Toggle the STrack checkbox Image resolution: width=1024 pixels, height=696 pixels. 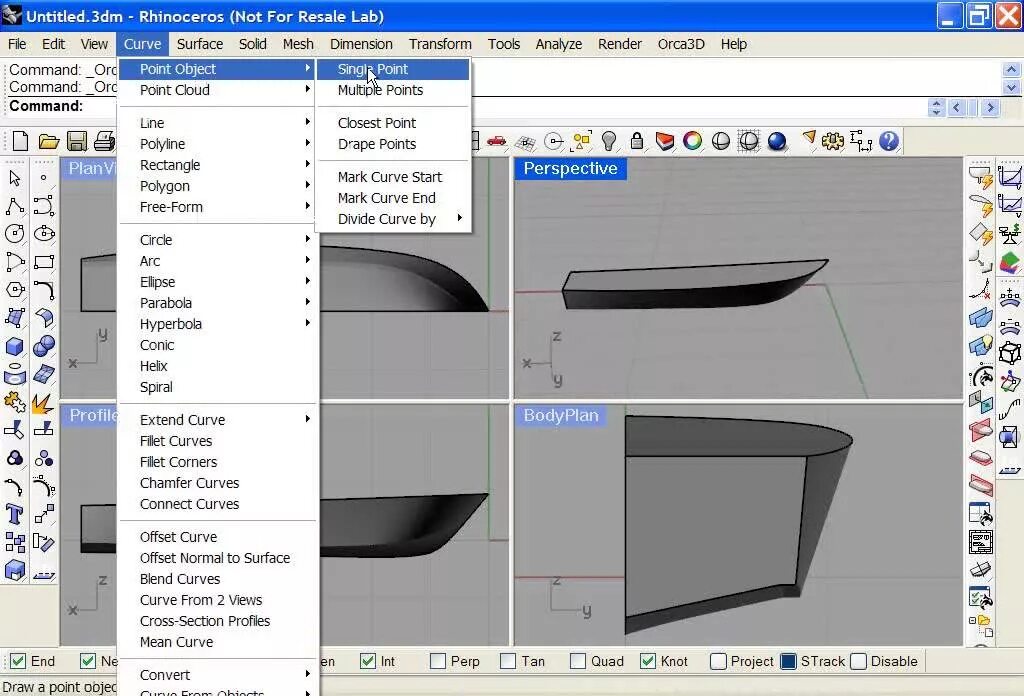788,661
